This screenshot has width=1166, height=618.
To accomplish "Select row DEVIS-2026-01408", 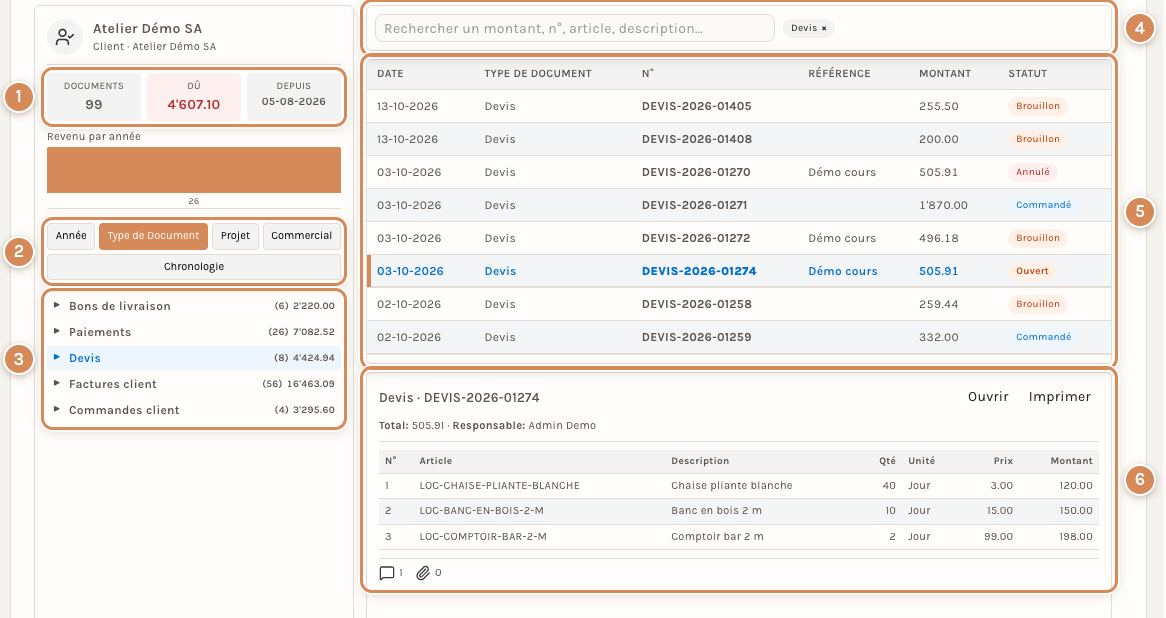I will pyautogui.click(x=739, y=139).
